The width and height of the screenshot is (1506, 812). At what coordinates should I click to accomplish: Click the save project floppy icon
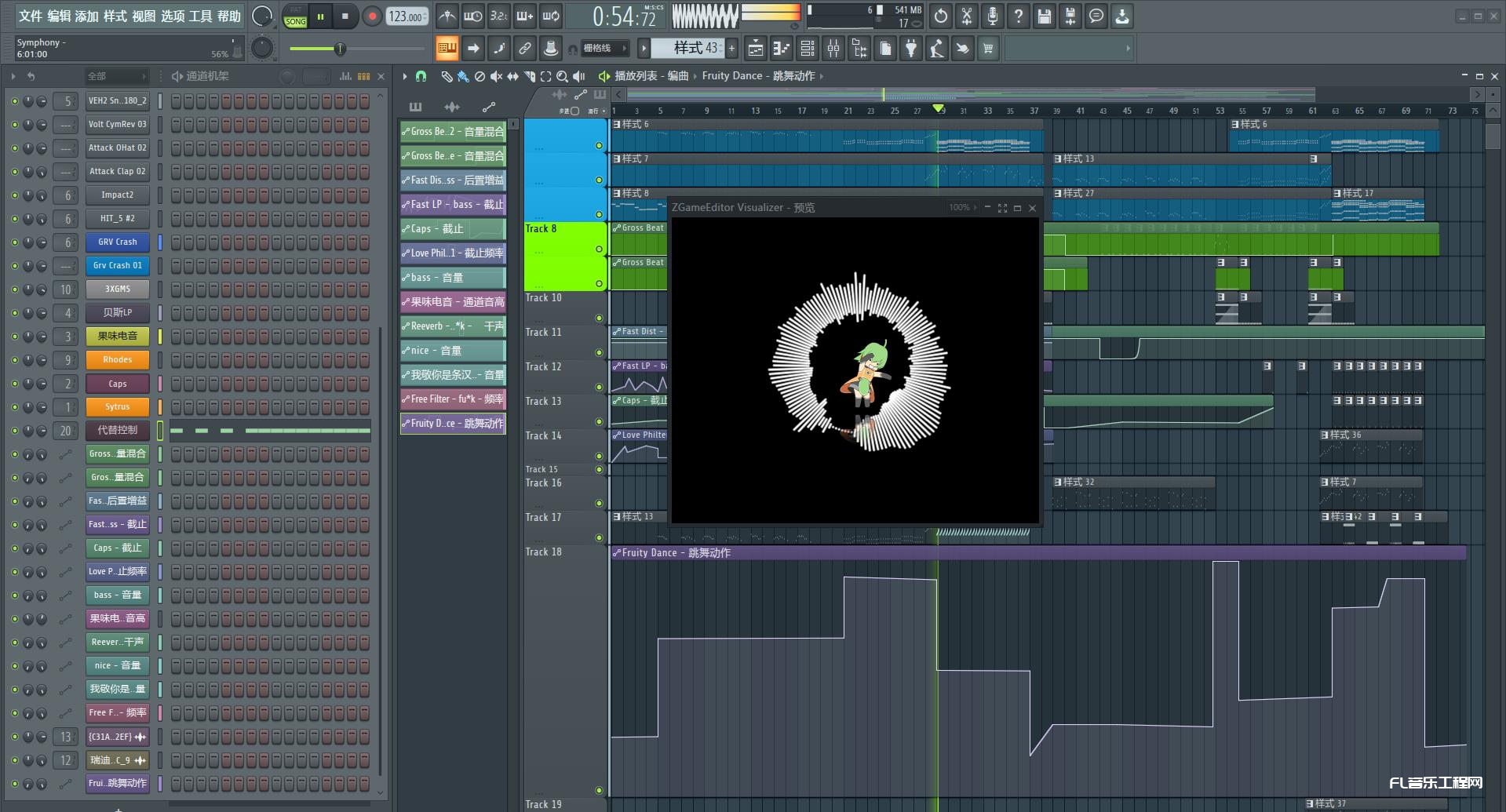[x=1044, y=16]
